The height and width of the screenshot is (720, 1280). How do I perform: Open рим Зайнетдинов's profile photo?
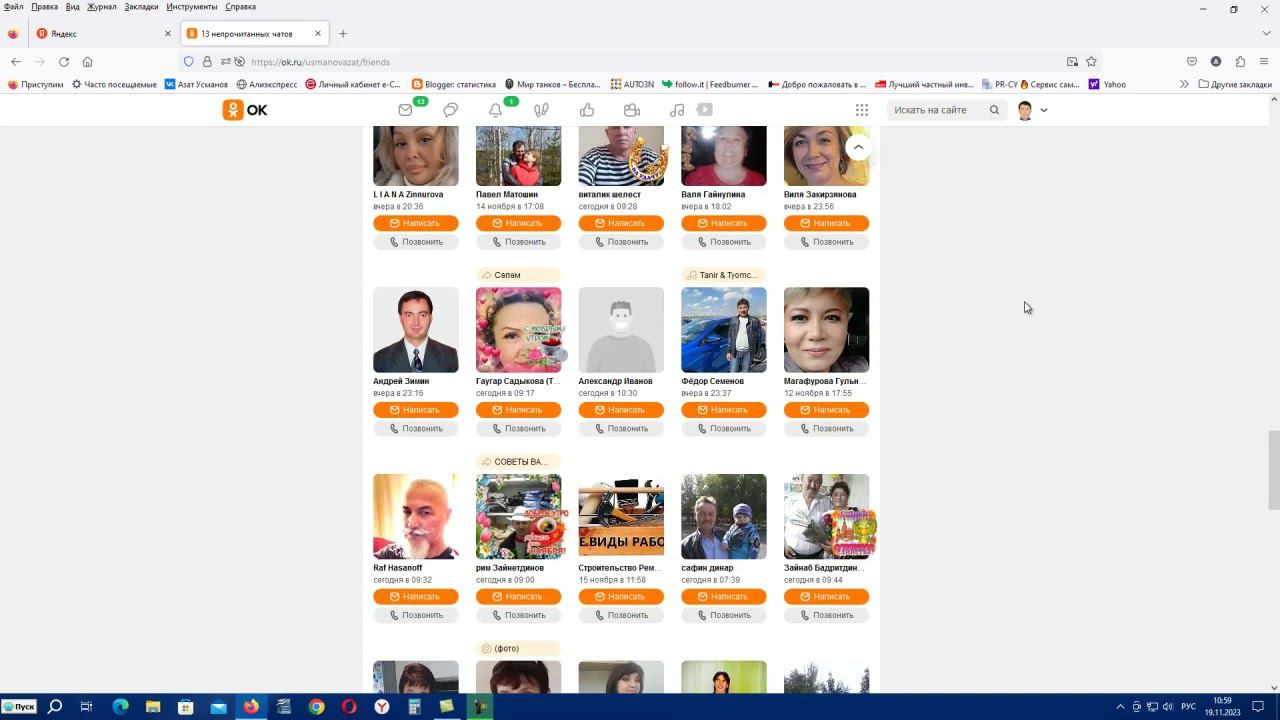click(x=518, y=517)
